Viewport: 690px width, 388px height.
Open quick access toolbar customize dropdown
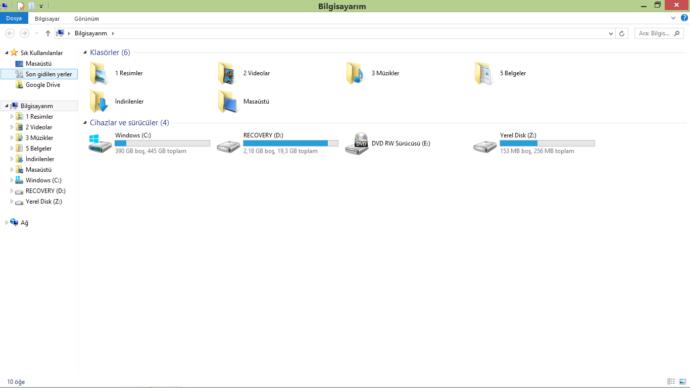[x=41, y=6]
